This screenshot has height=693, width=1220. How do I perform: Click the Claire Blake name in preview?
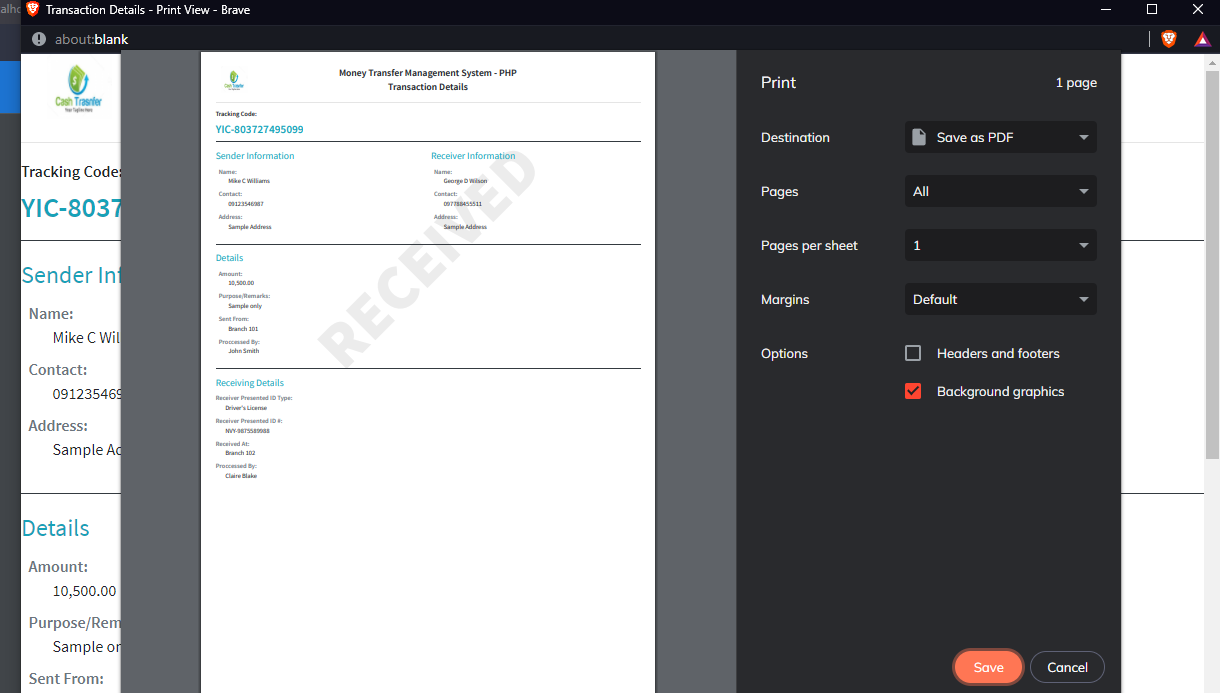241,476
